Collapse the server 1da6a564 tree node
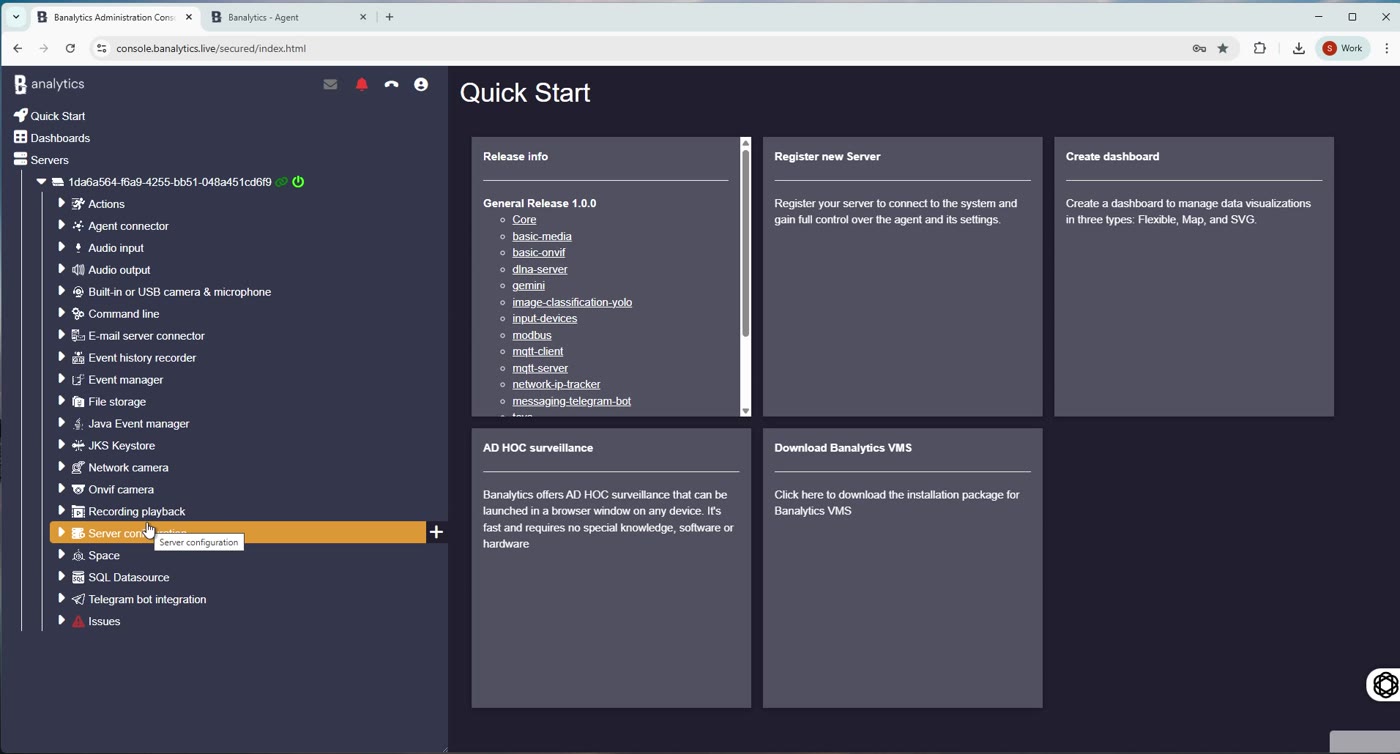Viewport: 1400px width, 754px height. [41, 182]
